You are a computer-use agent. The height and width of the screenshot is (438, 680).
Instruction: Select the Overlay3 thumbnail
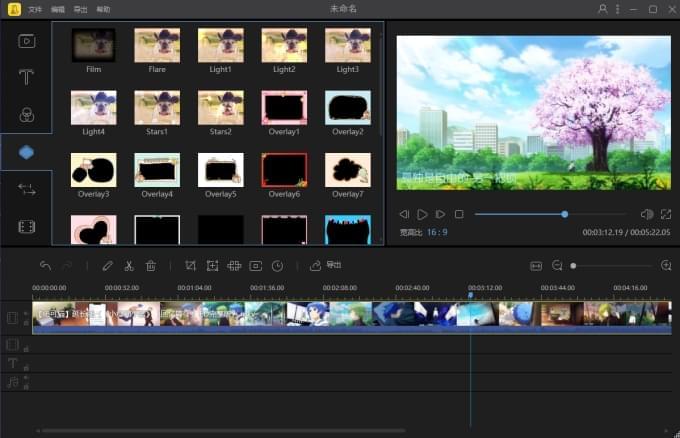point(94,170)
